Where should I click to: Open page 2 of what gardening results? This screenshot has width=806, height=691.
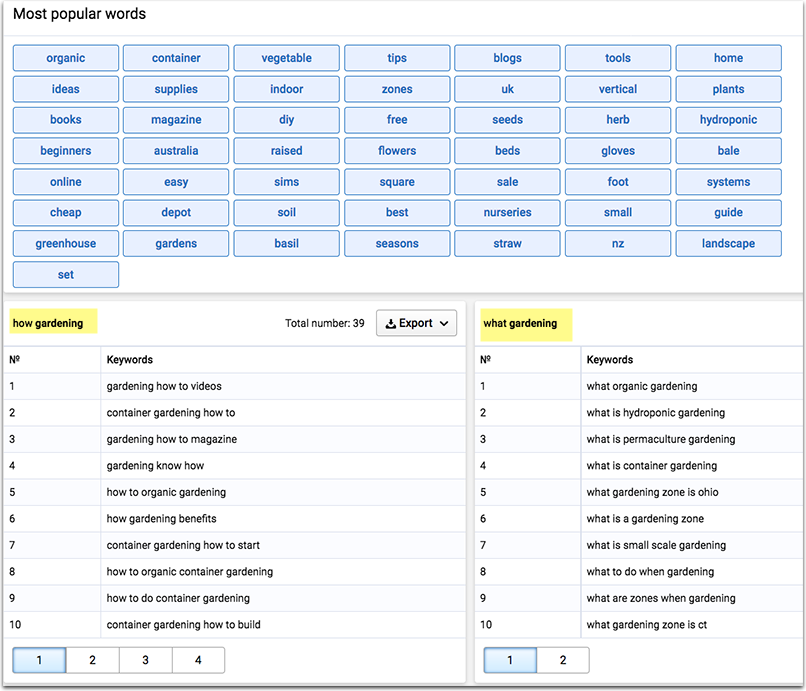pyautogui.click(x=562, y=660)
